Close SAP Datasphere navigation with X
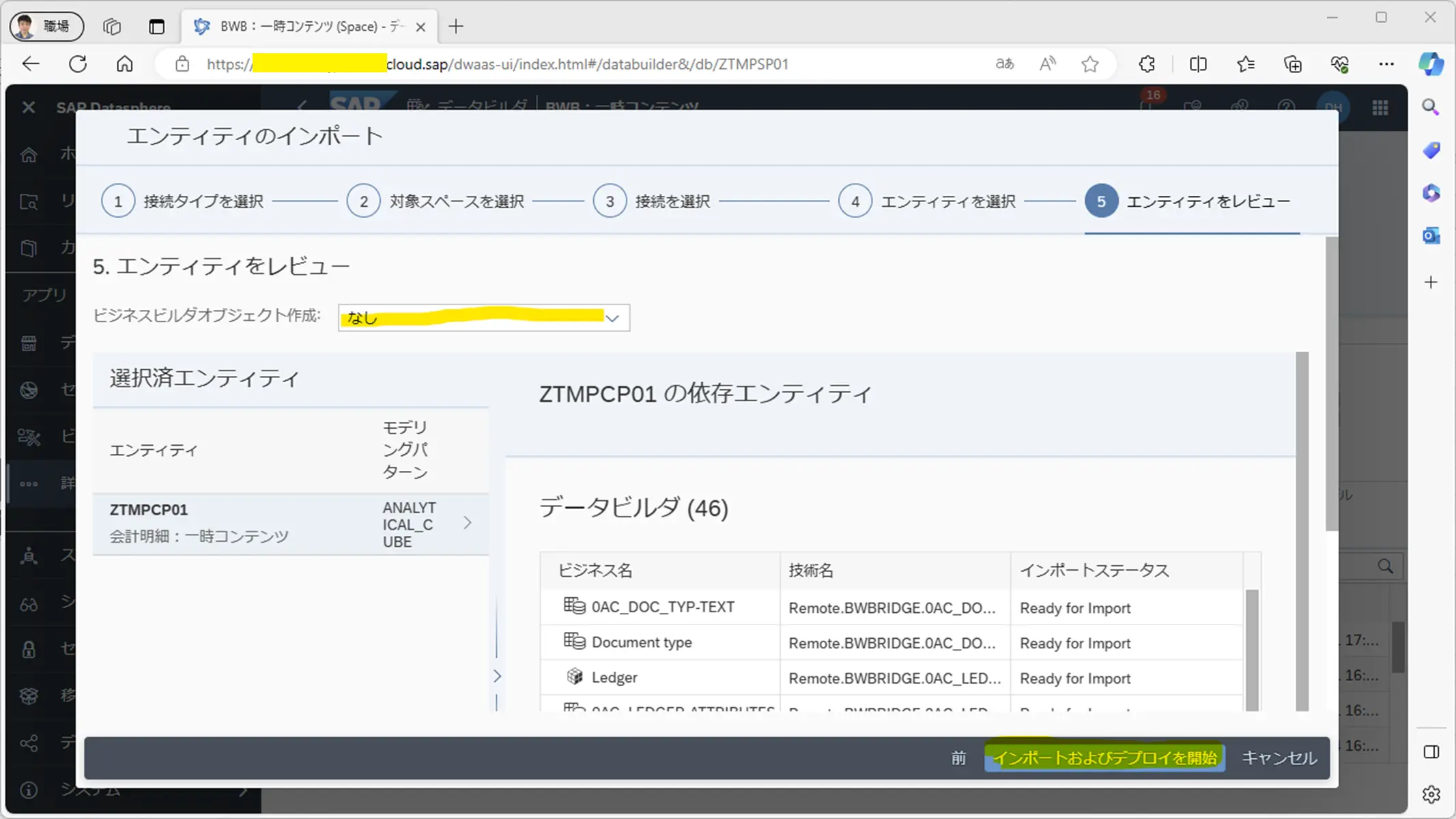The image size is (1456, 819). (x=28, y=107)
